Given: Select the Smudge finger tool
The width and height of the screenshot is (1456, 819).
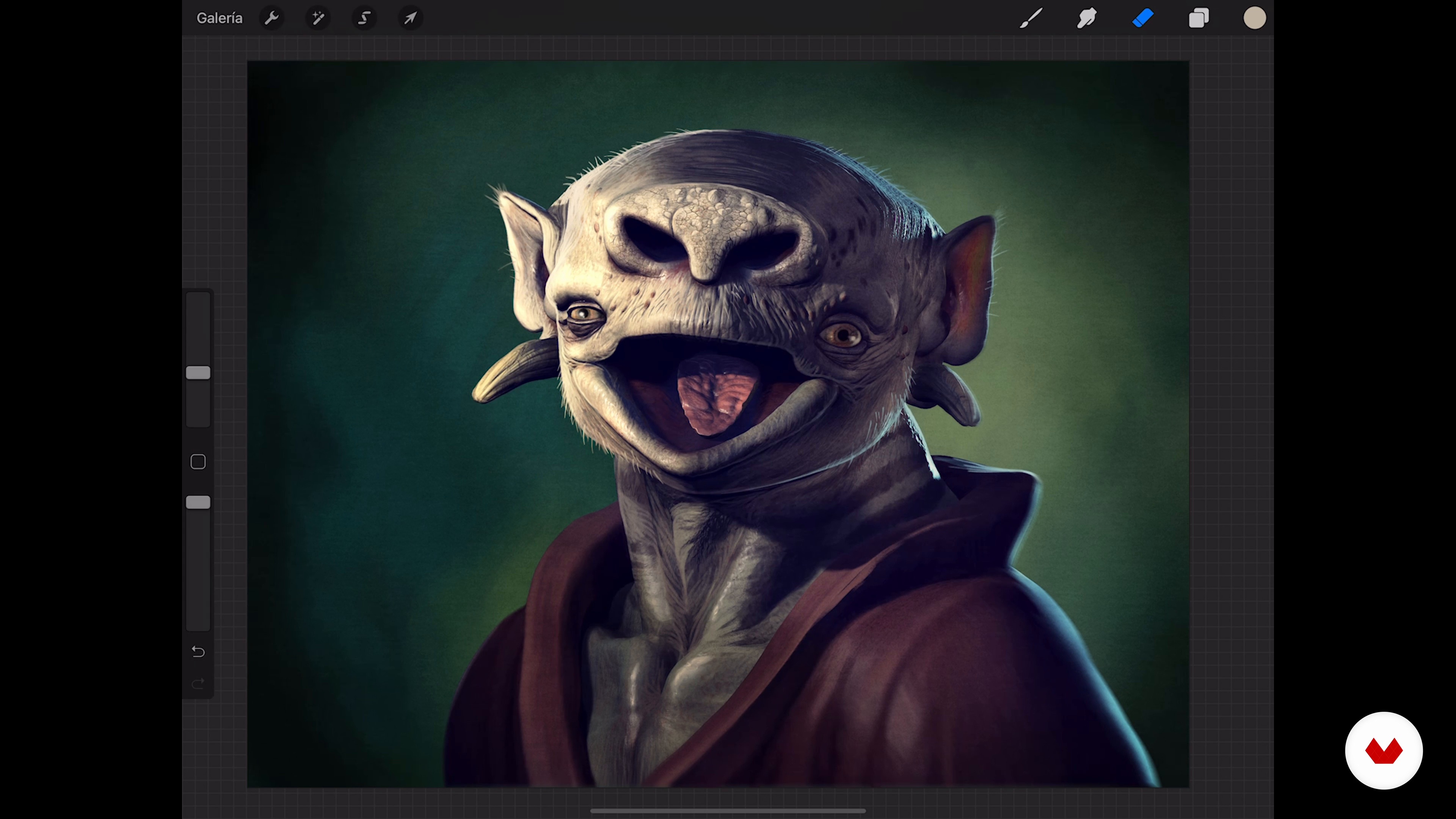Looking at the screenshot, I should point(1086,18).
